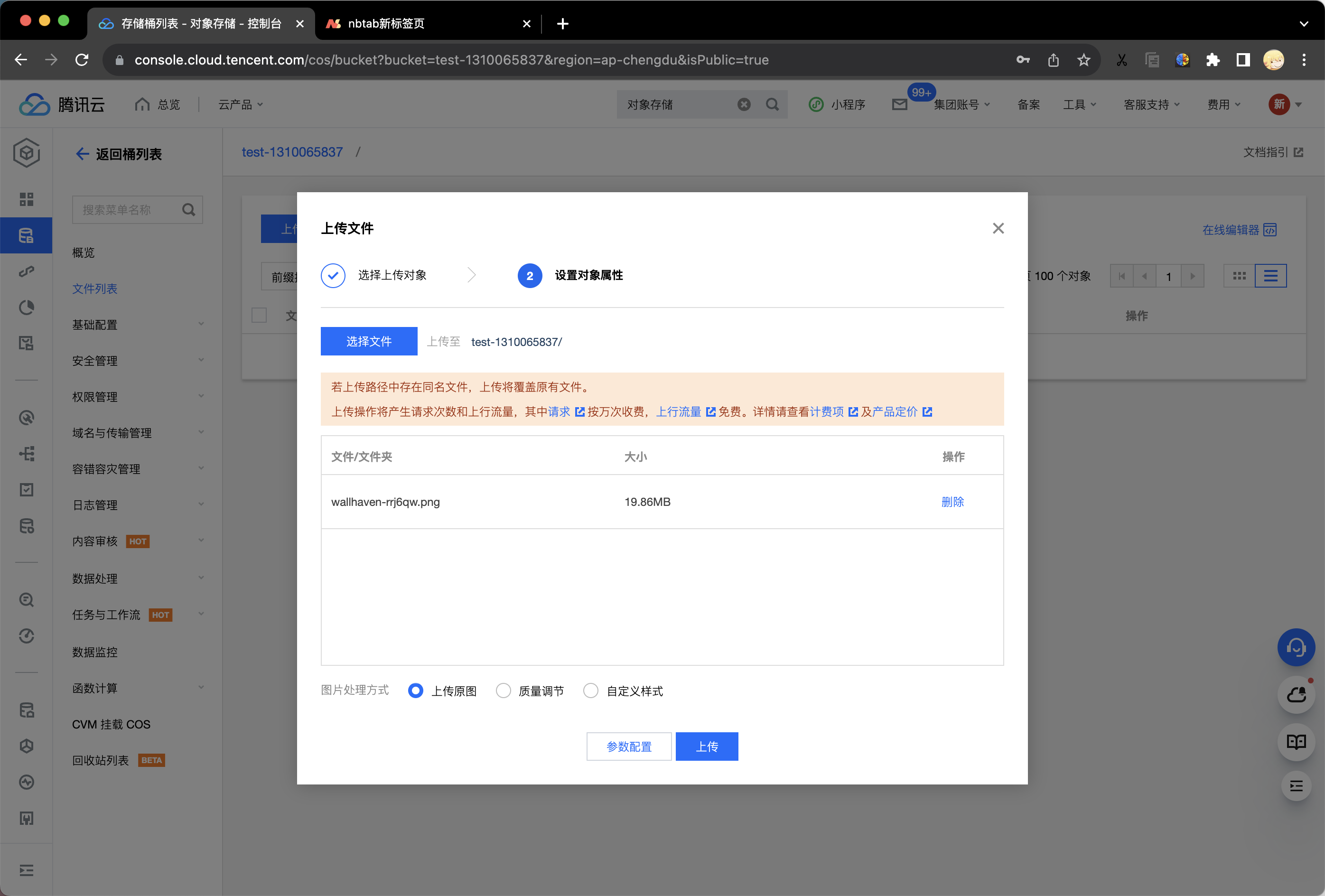This screenshot has width=1325, height=896.
Task: Open 客服支持 dropdown
Action: 1152,104
